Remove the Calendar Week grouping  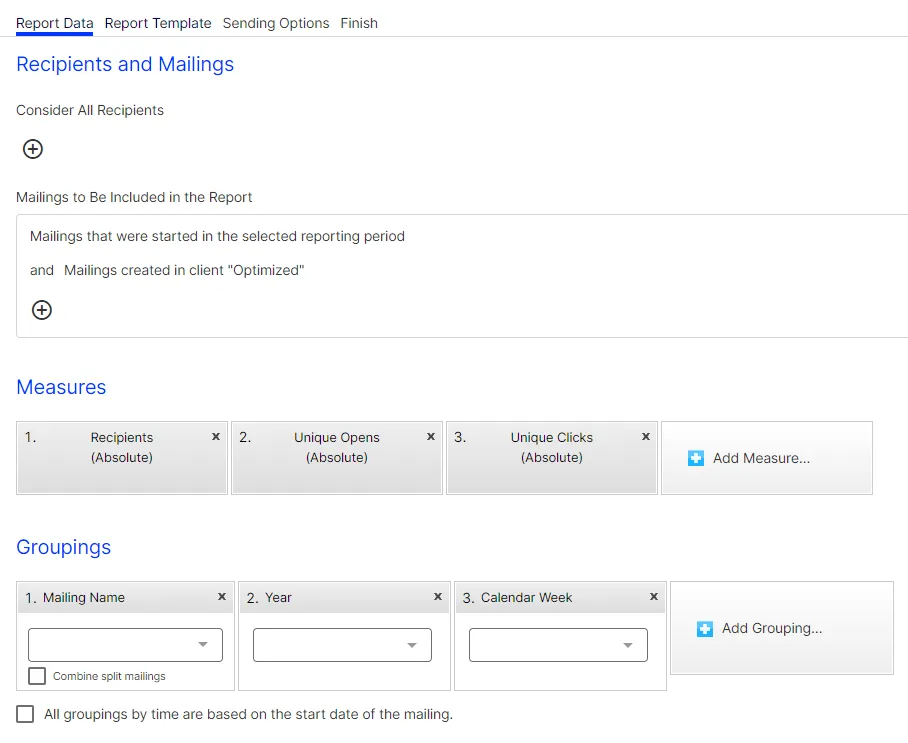coord(654,596)
